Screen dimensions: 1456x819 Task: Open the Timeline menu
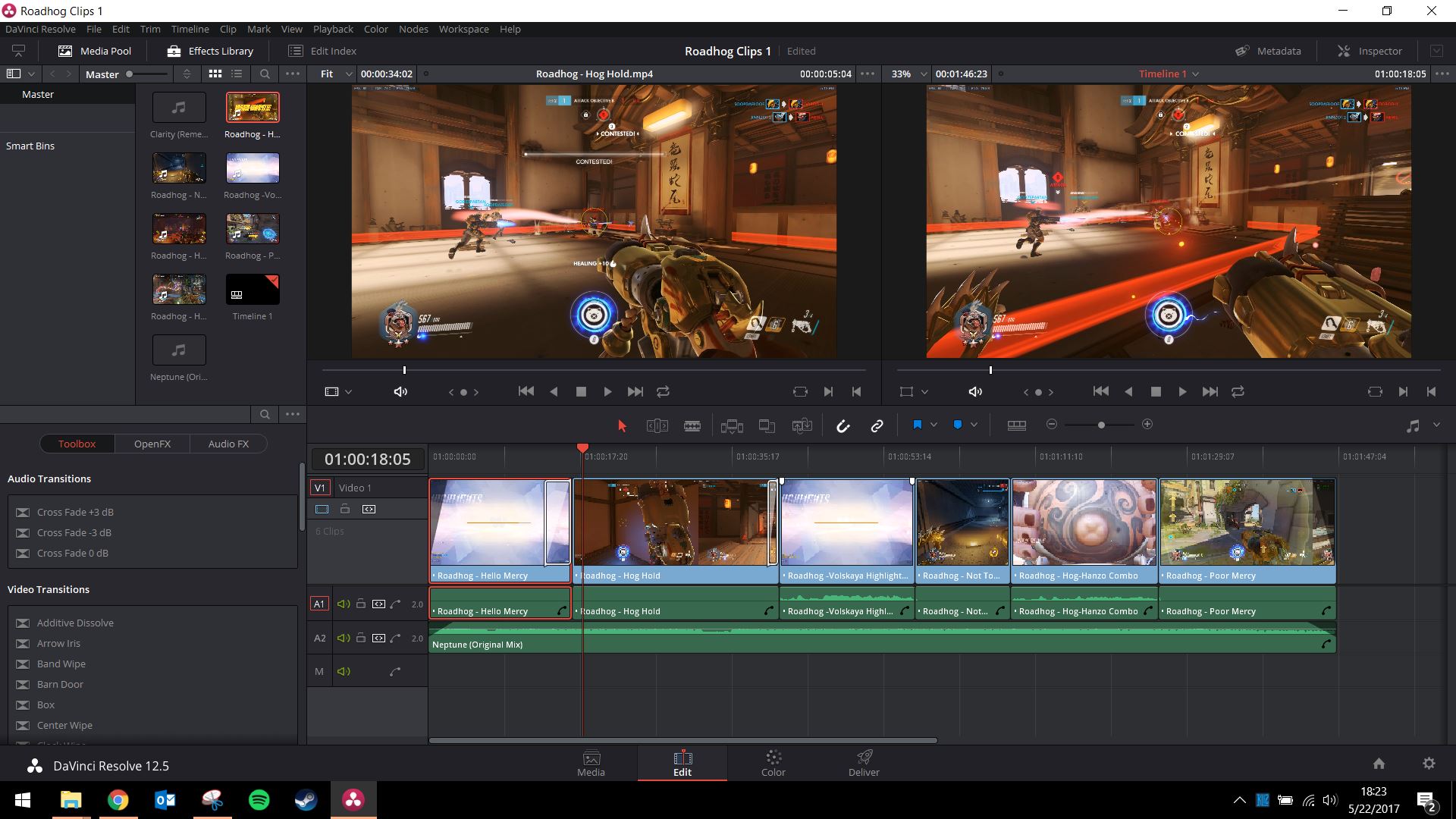pyautogui.click(x=190, y=29)
